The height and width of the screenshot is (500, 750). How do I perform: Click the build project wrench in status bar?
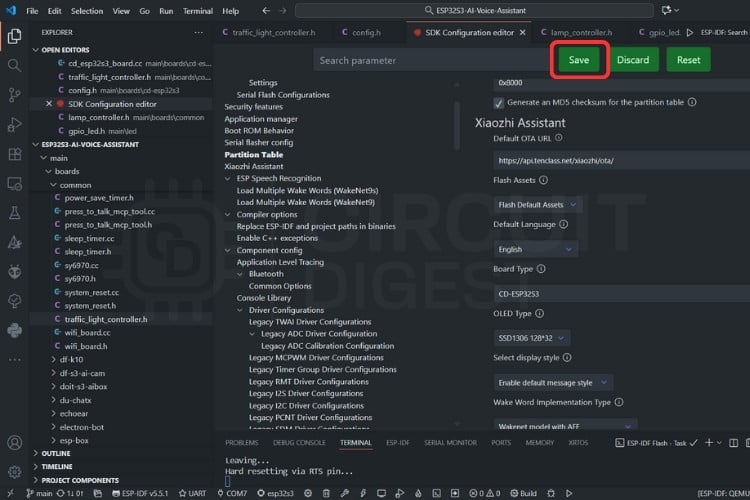click(344, 493)
